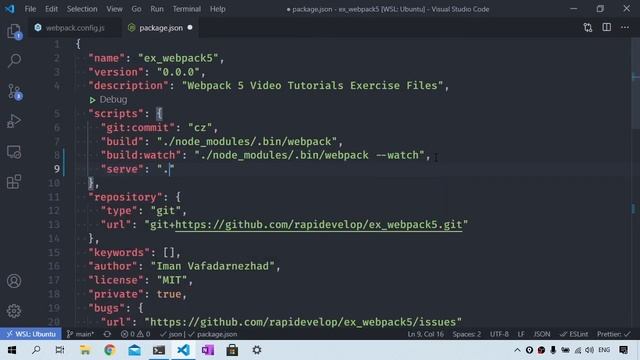
Task: Open the github ex_webpack5.git repository link
Action: (x=319, y=224)
